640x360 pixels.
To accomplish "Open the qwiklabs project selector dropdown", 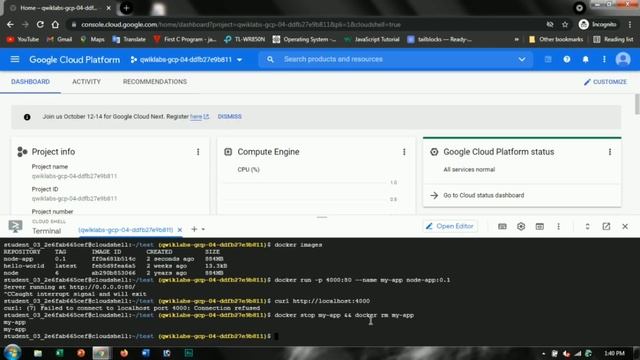I will [x=186, y=60].
